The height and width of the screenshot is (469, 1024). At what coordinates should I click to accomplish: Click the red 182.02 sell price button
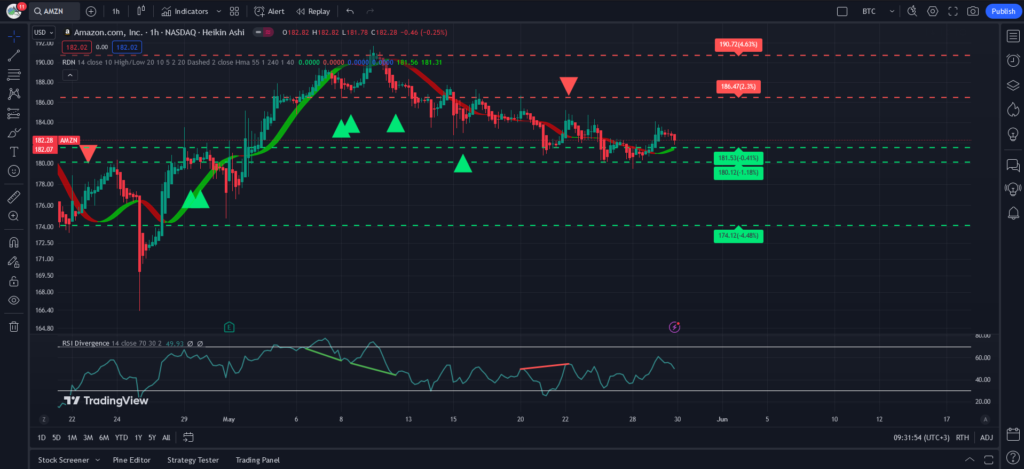(x=76, y=47)
